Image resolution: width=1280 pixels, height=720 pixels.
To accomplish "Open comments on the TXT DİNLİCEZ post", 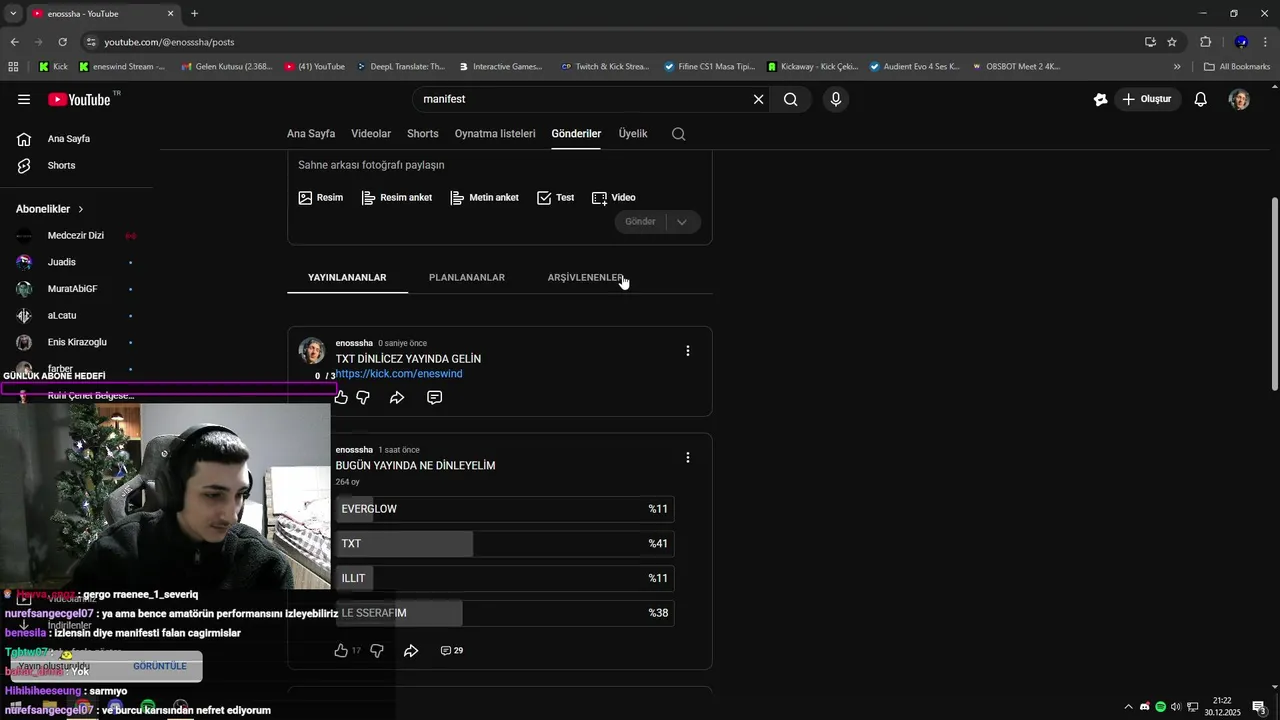I will tap(434, 397).
